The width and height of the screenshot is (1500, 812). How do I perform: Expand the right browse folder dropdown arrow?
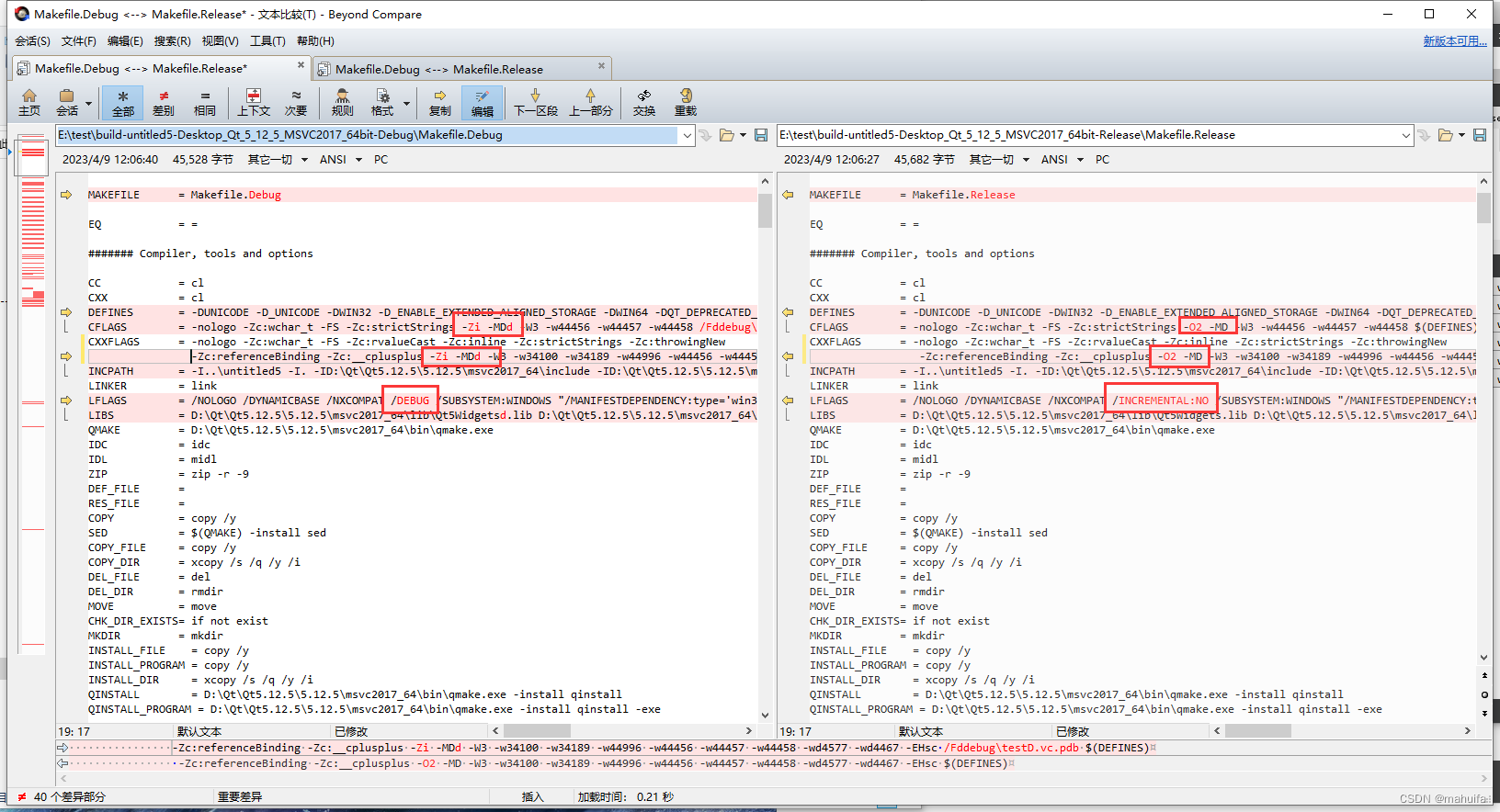point(1461,135)
